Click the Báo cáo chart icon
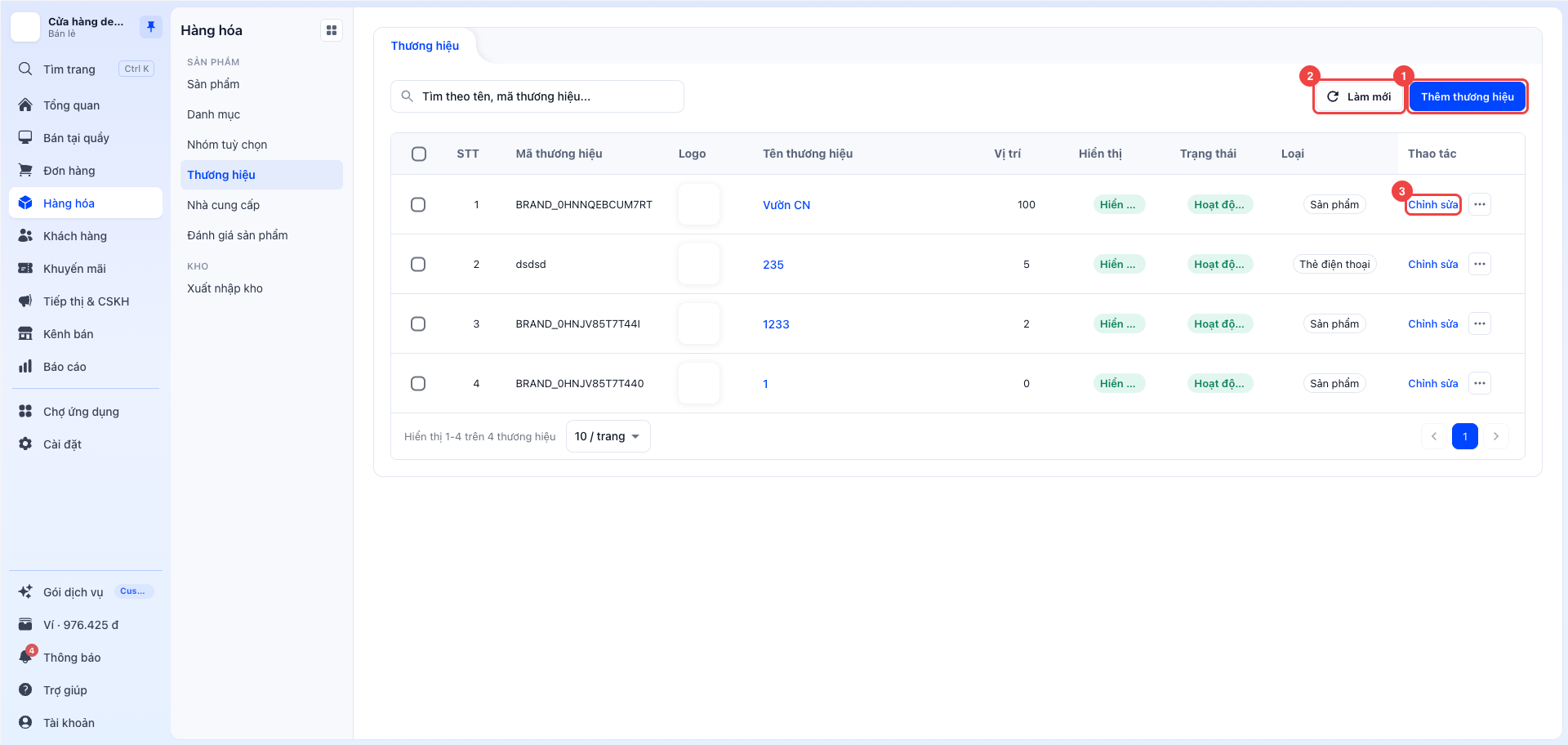This screenshot has width=1568, height=745. click(25, 367)
